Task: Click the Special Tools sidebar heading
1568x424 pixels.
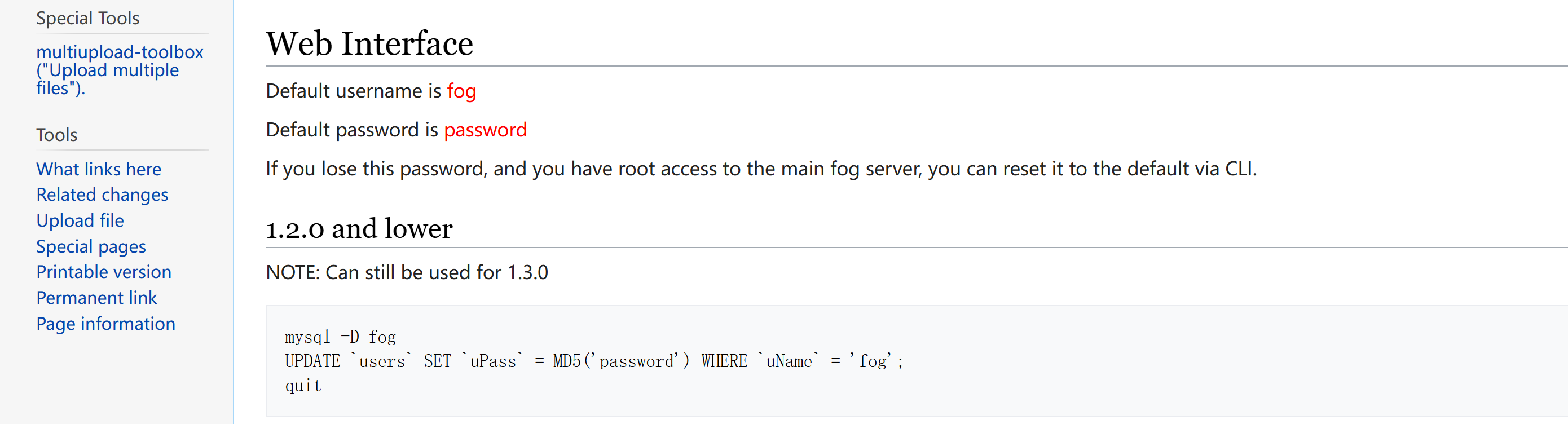Action: [87, 18]
